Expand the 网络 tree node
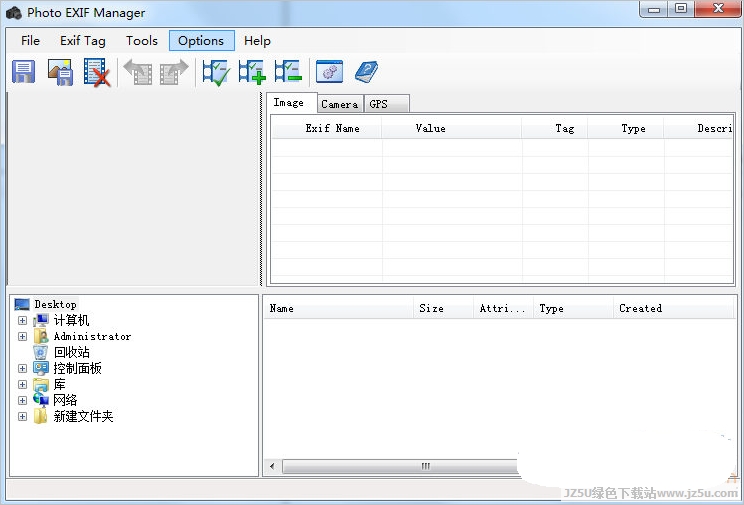The image size is (744, 505). [x=22, y=401]
